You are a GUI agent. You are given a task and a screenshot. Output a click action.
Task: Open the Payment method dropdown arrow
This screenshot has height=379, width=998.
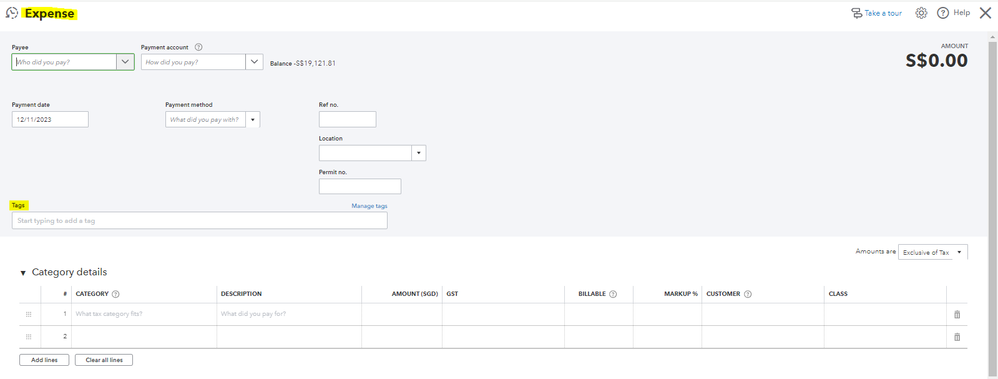point(253,119)
